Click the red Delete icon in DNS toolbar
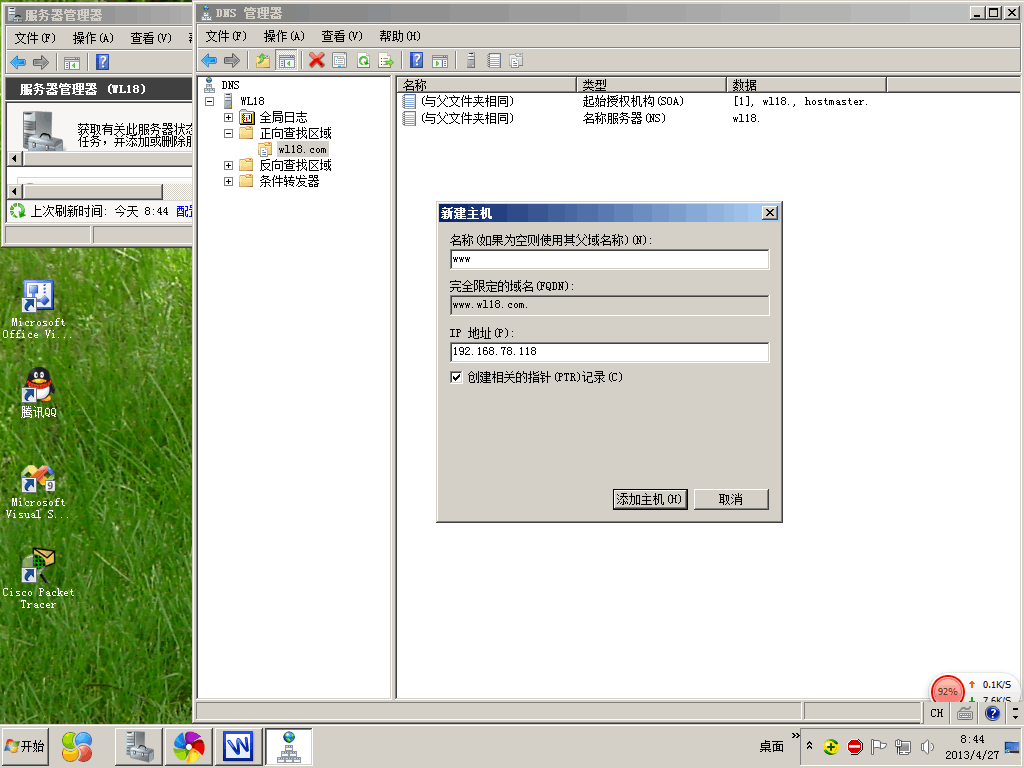Viewport: 1024px width, 768px height. point(317,61)
